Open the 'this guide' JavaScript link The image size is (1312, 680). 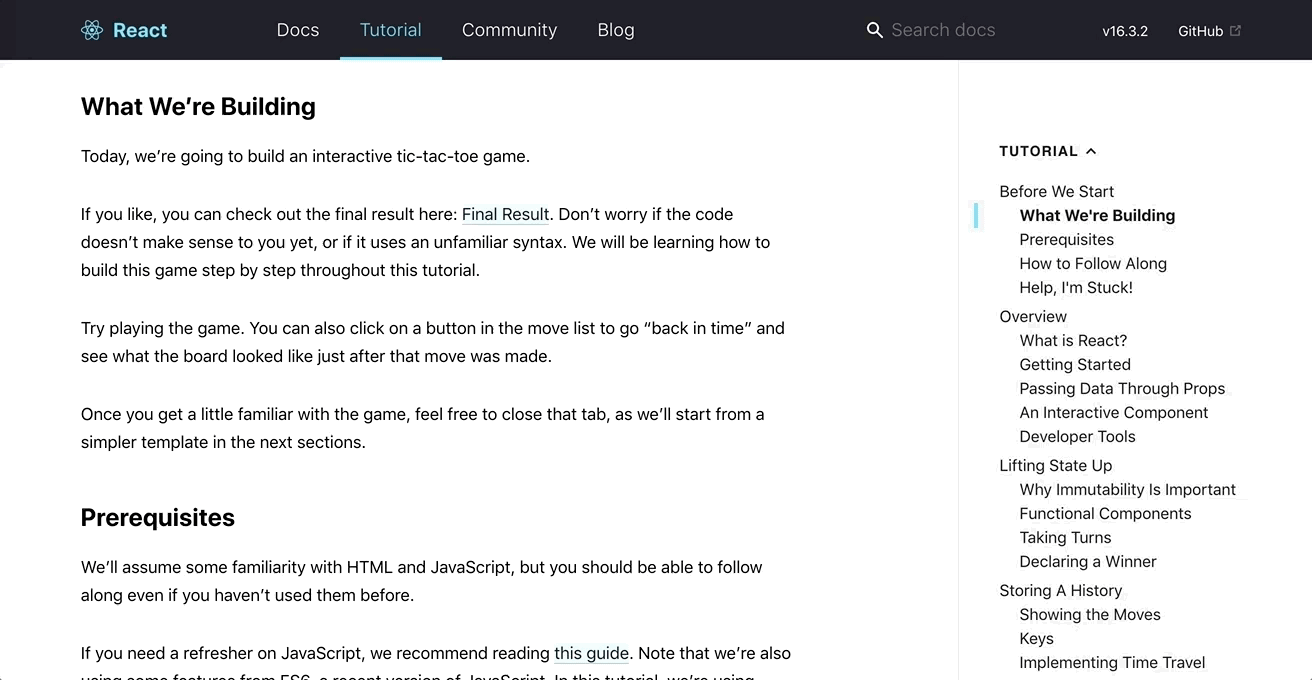coord(591,653)
